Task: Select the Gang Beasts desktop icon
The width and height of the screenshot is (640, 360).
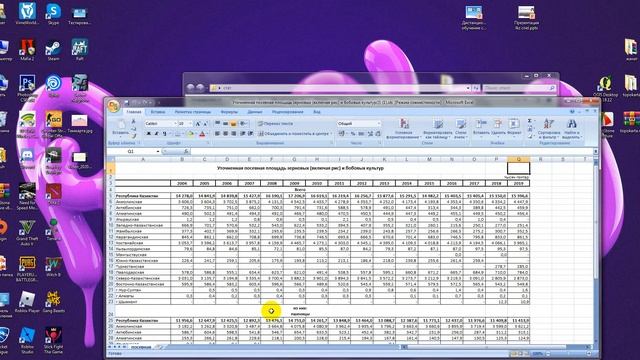Action: point(53,302)
